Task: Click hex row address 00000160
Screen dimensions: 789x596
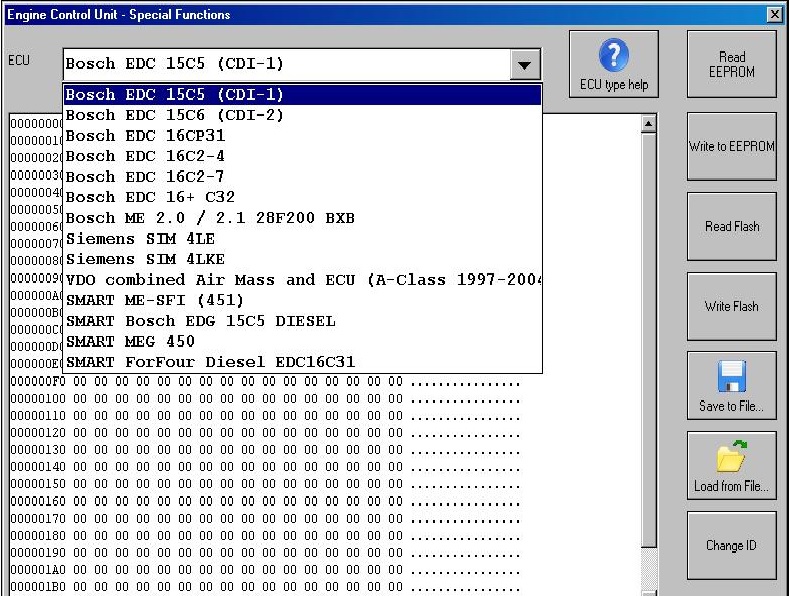Action: (38, 502)
